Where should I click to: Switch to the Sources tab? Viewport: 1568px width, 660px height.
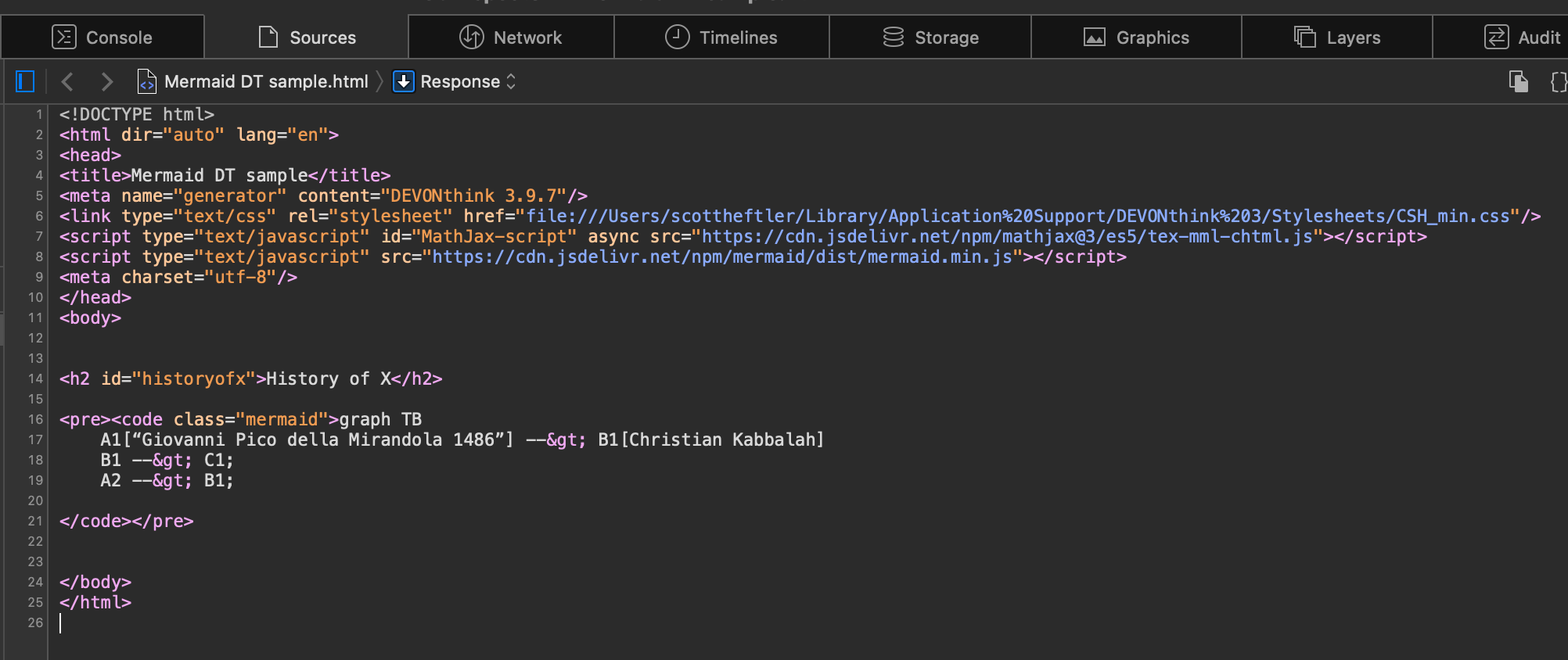tap(307, 37)
